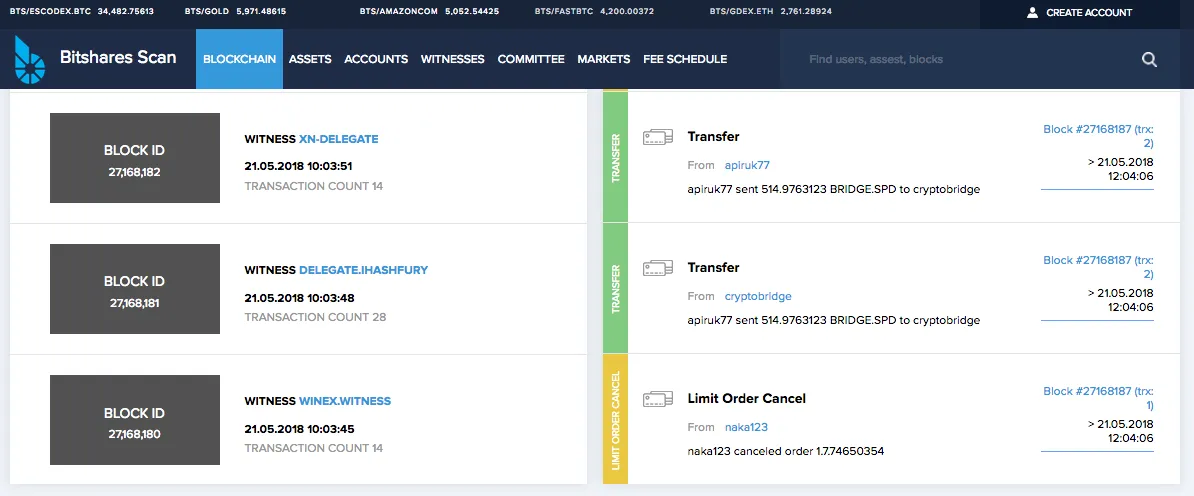Screen dimensions: 1194x496
Task: Click the Bitshares Scan title text
Action: (118, 57)
